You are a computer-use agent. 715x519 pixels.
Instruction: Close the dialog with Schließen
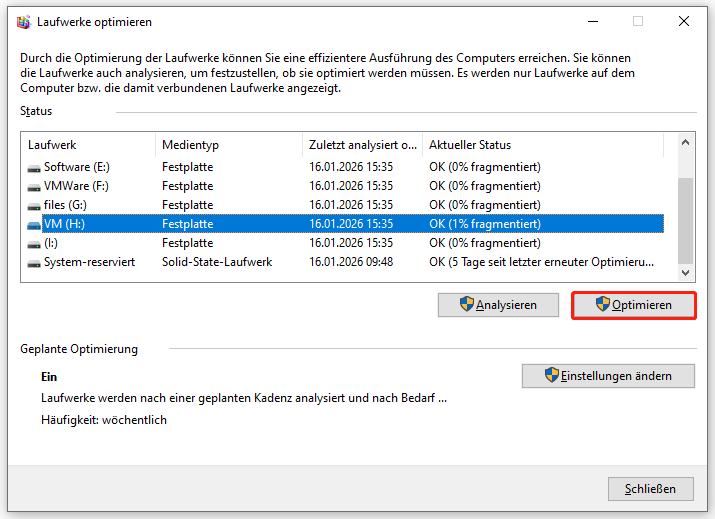[x=651, y=489]
